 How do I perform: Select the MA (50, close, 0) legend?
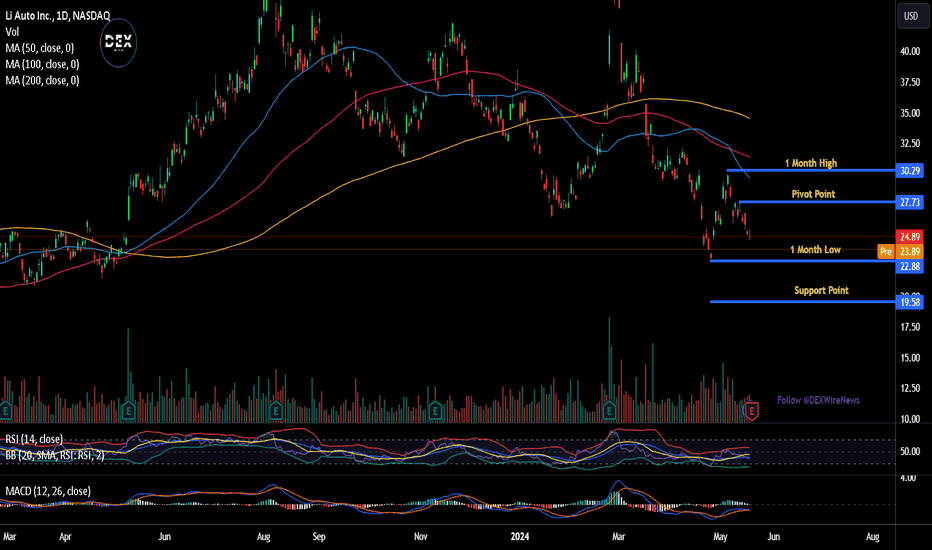(x=40, y=48)
